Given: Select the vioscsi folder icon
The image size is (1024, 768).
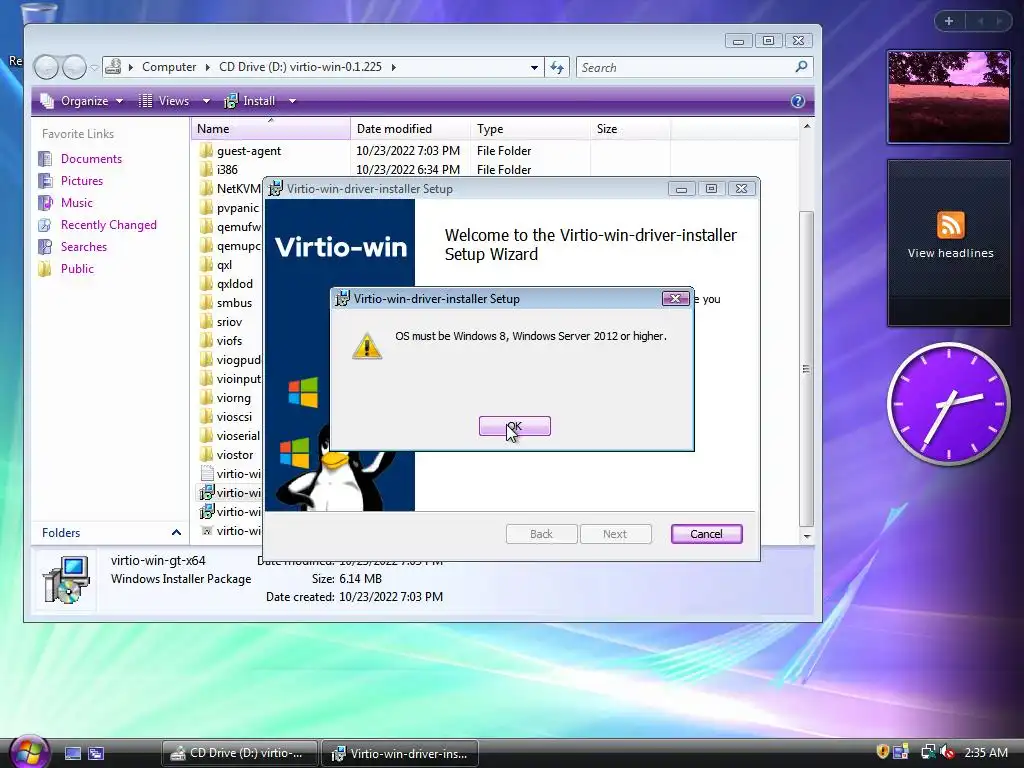Looking at the screenshot, I should tap(206, 417).
